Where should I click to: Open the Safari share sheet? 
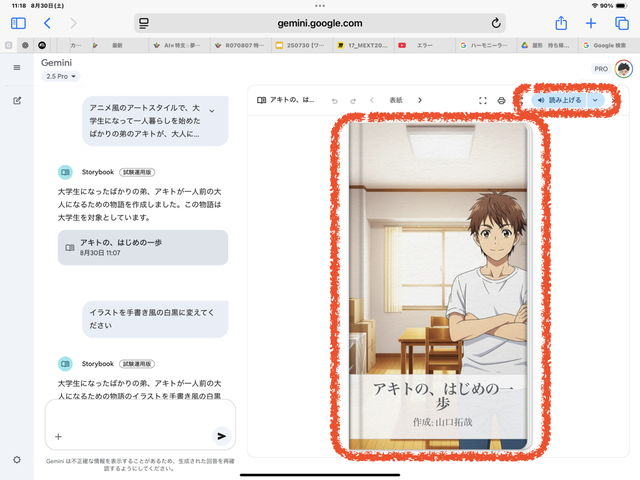click(561, 23)
